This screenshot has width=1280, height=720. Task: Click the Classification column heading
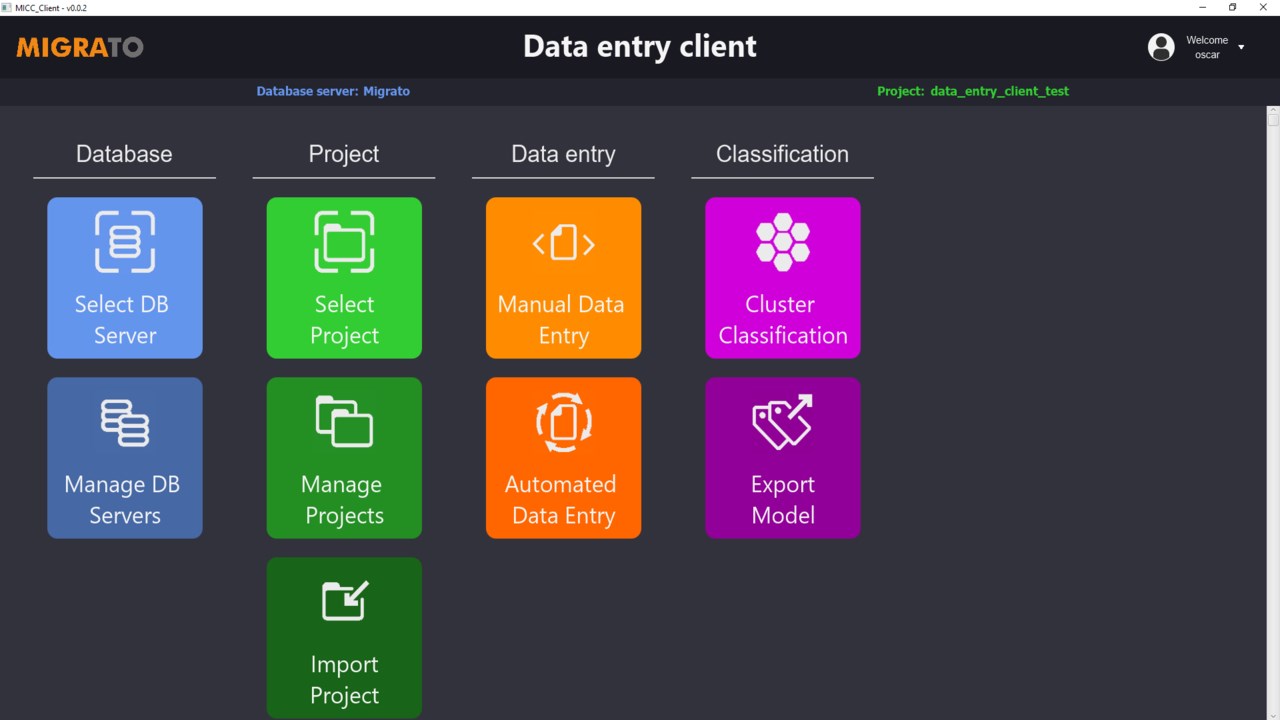782,154
